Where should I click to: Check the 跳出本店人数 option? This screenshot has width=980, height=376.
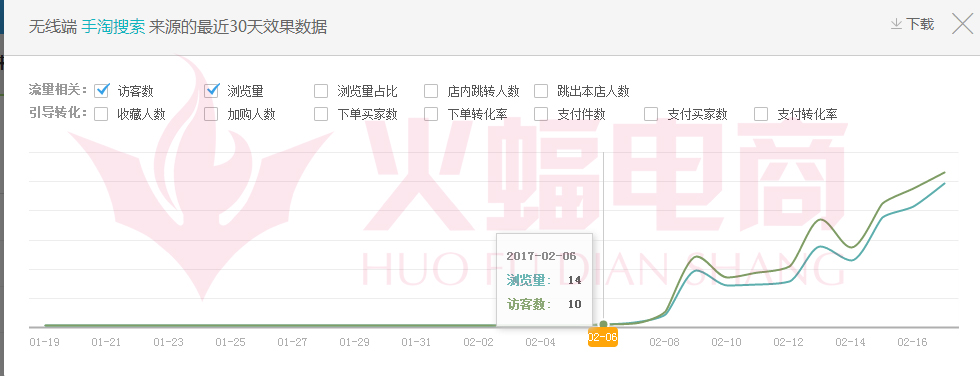541,91
